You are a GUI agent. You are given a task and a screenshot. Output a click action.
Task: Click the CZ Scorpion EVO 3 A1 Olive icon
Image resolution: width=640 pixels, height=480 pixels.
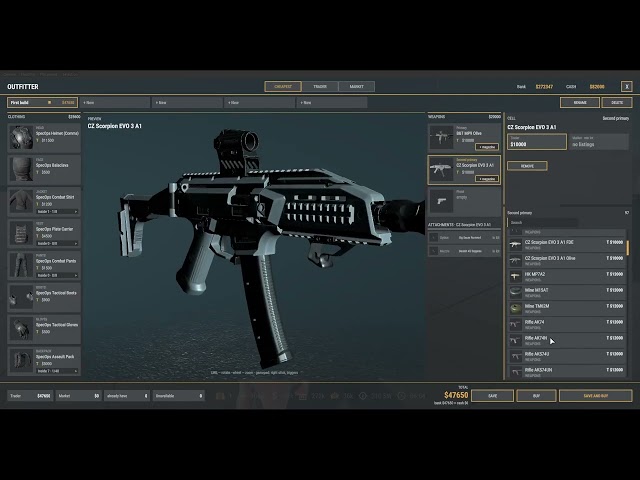[x=516, y=260]
